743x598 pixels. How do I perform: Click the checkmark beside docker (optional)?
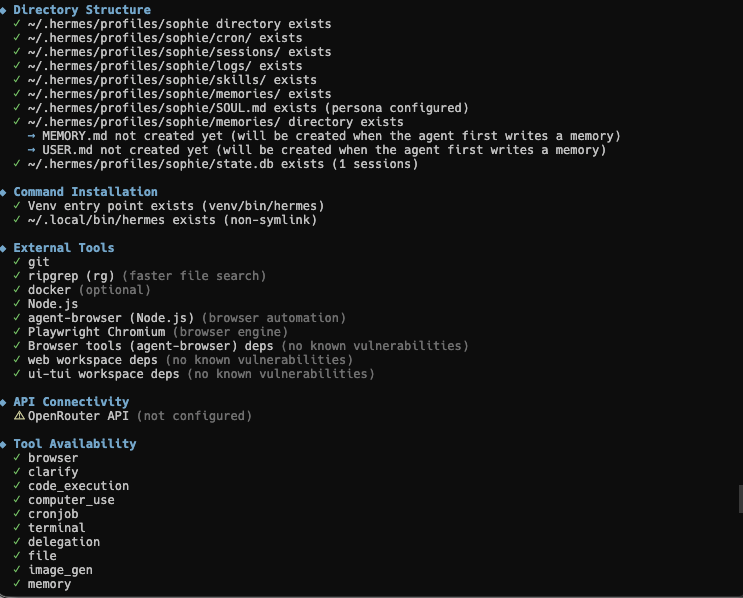click(x=17, y=289)
